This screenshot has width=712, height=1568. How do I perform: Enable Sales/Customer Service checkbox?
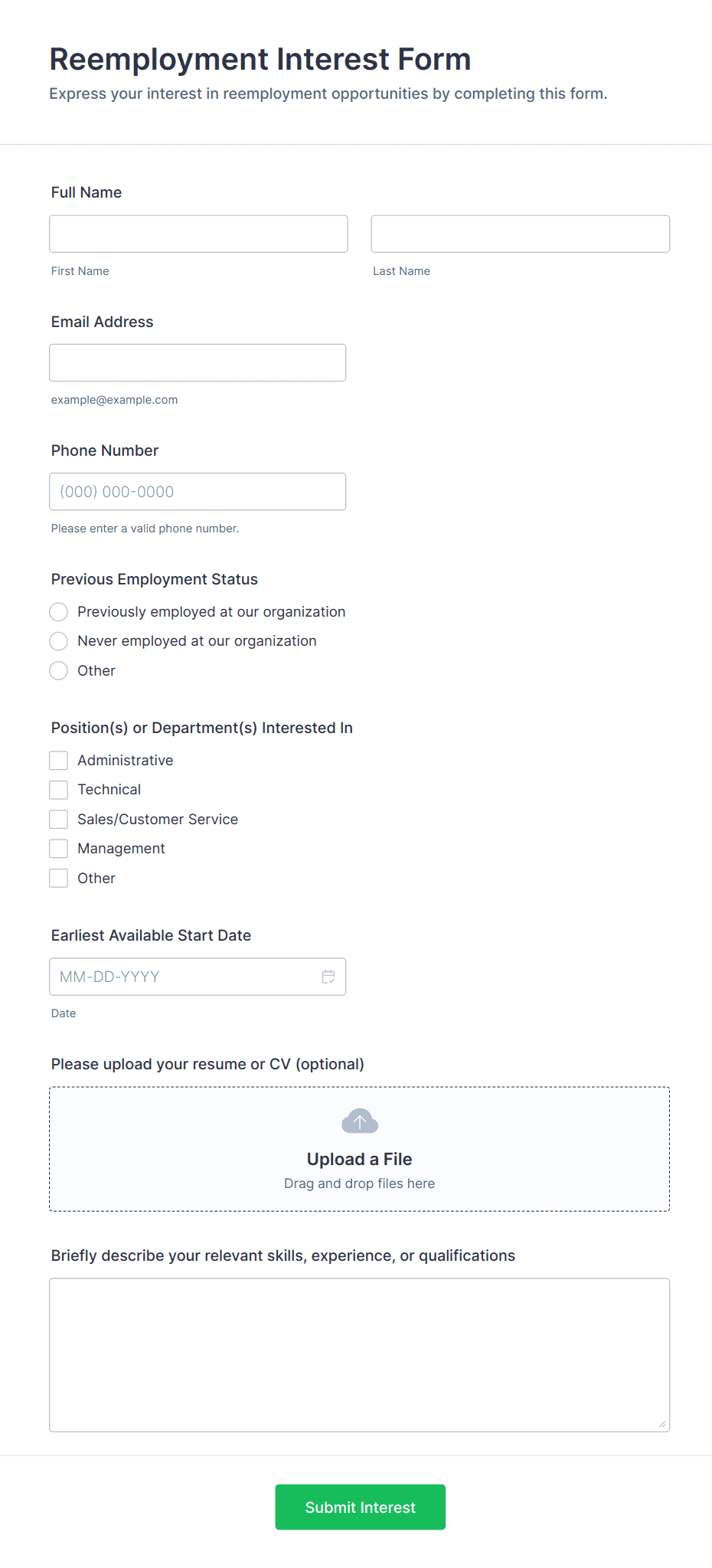[x=59, y=820]
